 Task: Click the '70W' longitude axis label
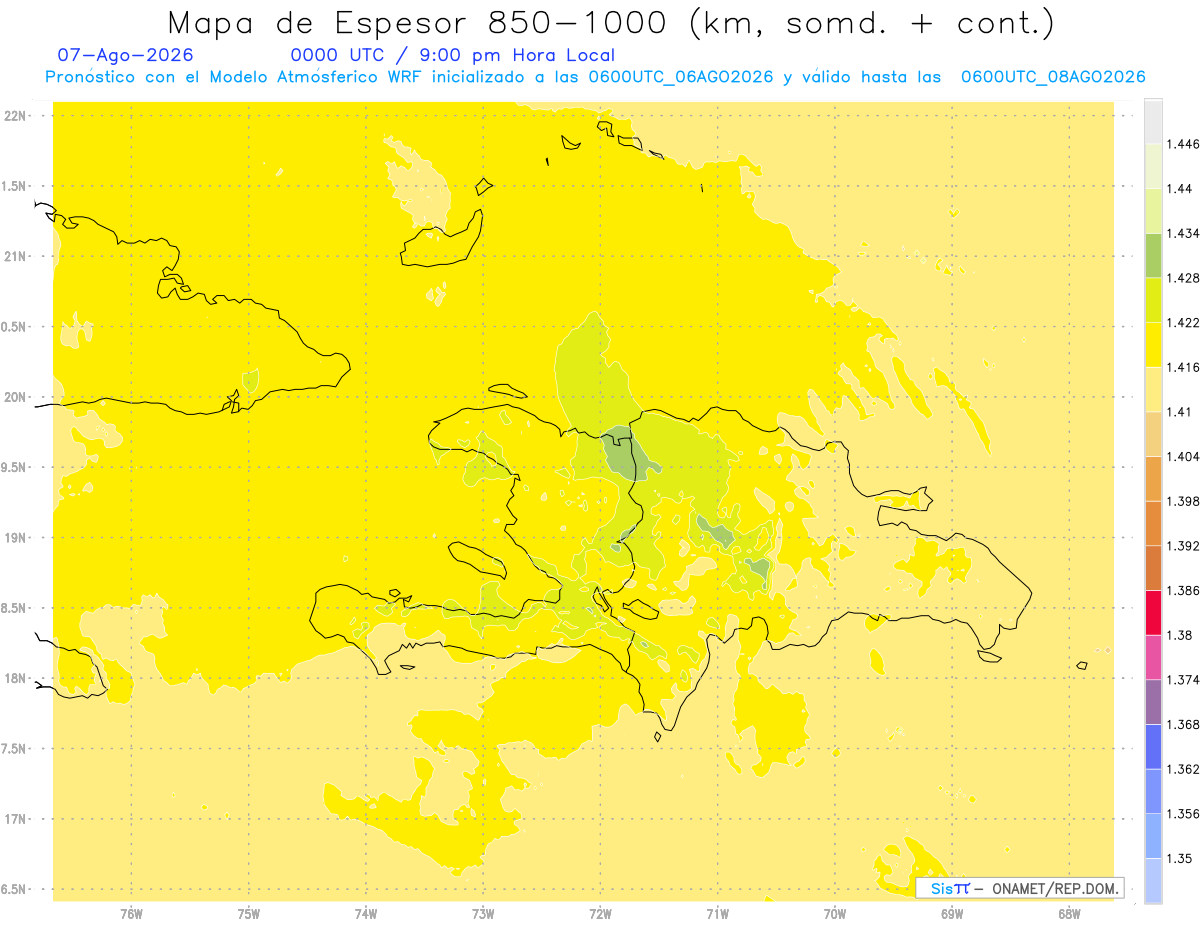click(x=835, y=914)
